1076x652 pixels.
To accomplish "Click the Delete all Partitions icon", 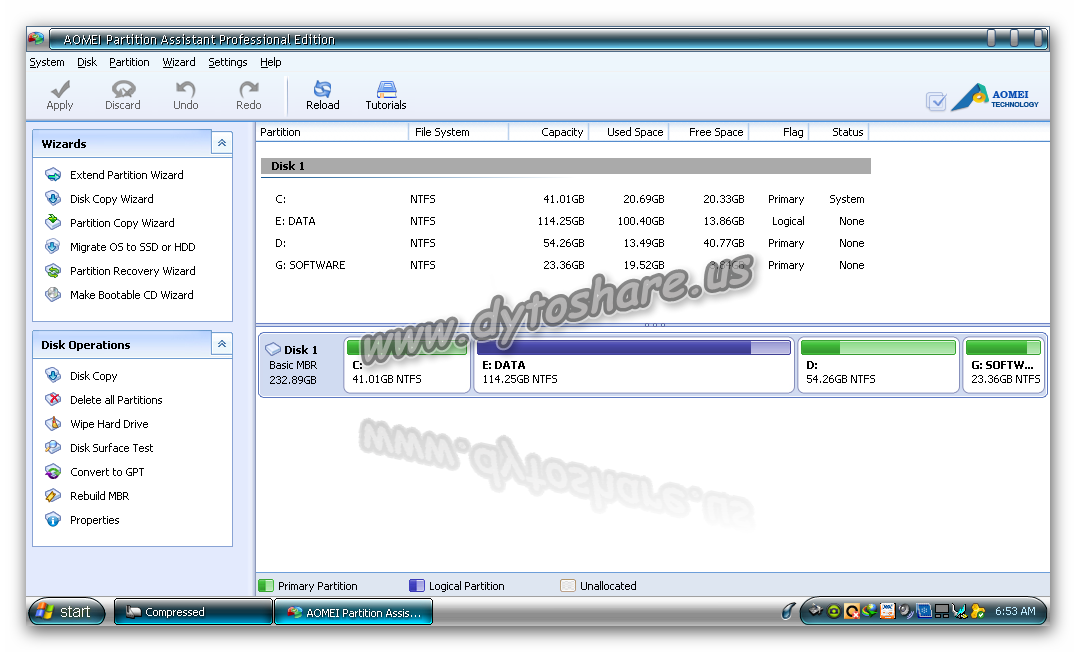I will pos(53,399).
